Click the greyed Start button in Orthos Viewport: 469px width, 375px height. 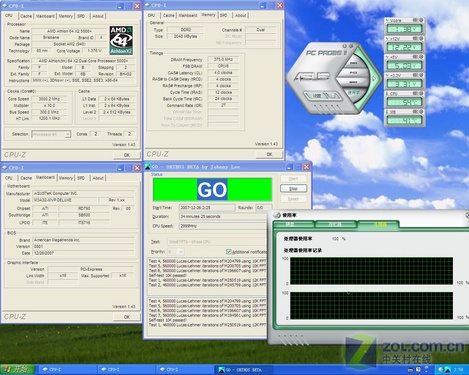[x=293, y=179]
